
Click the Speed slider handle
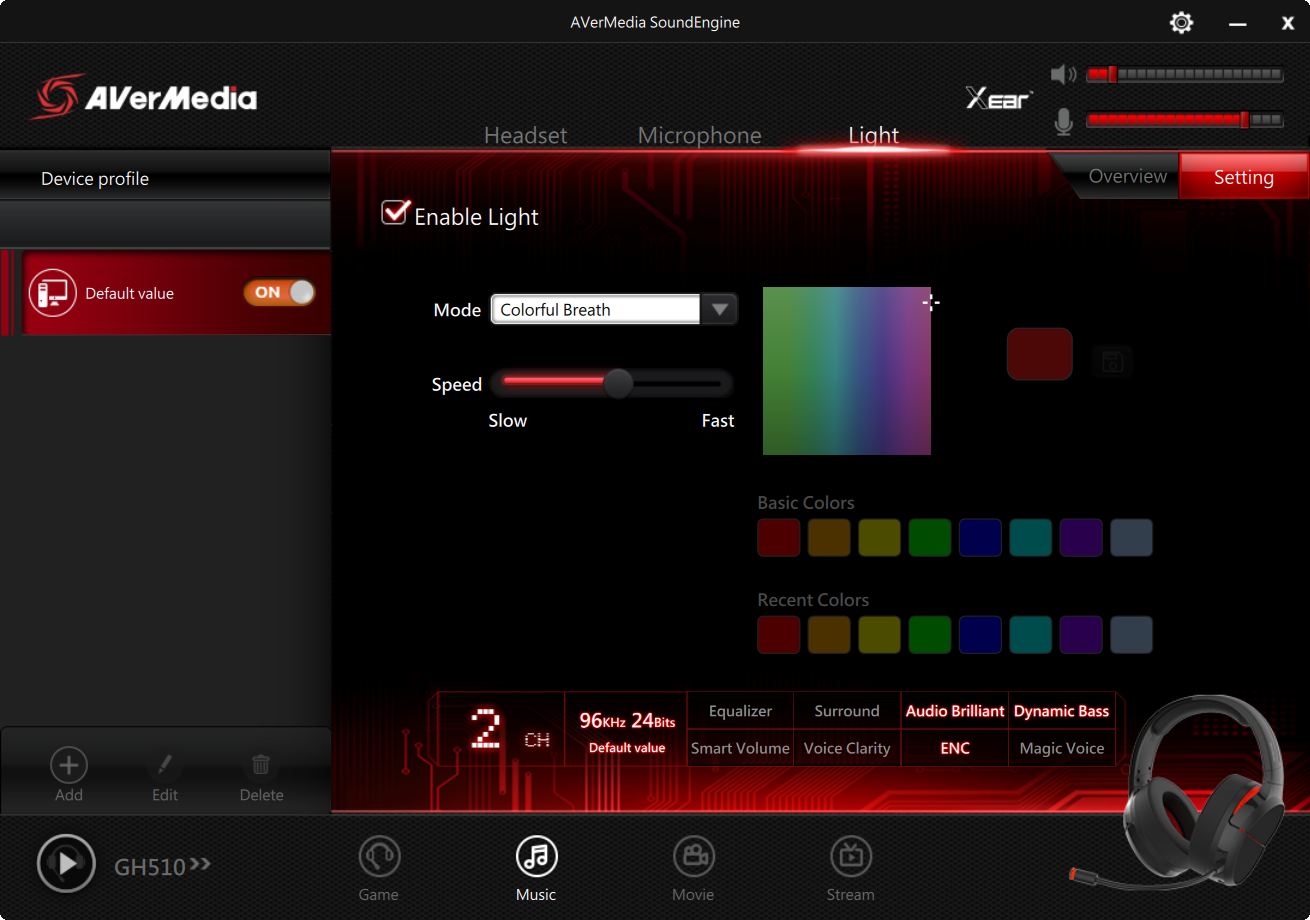pyautogui.click(x=619, y=383)
